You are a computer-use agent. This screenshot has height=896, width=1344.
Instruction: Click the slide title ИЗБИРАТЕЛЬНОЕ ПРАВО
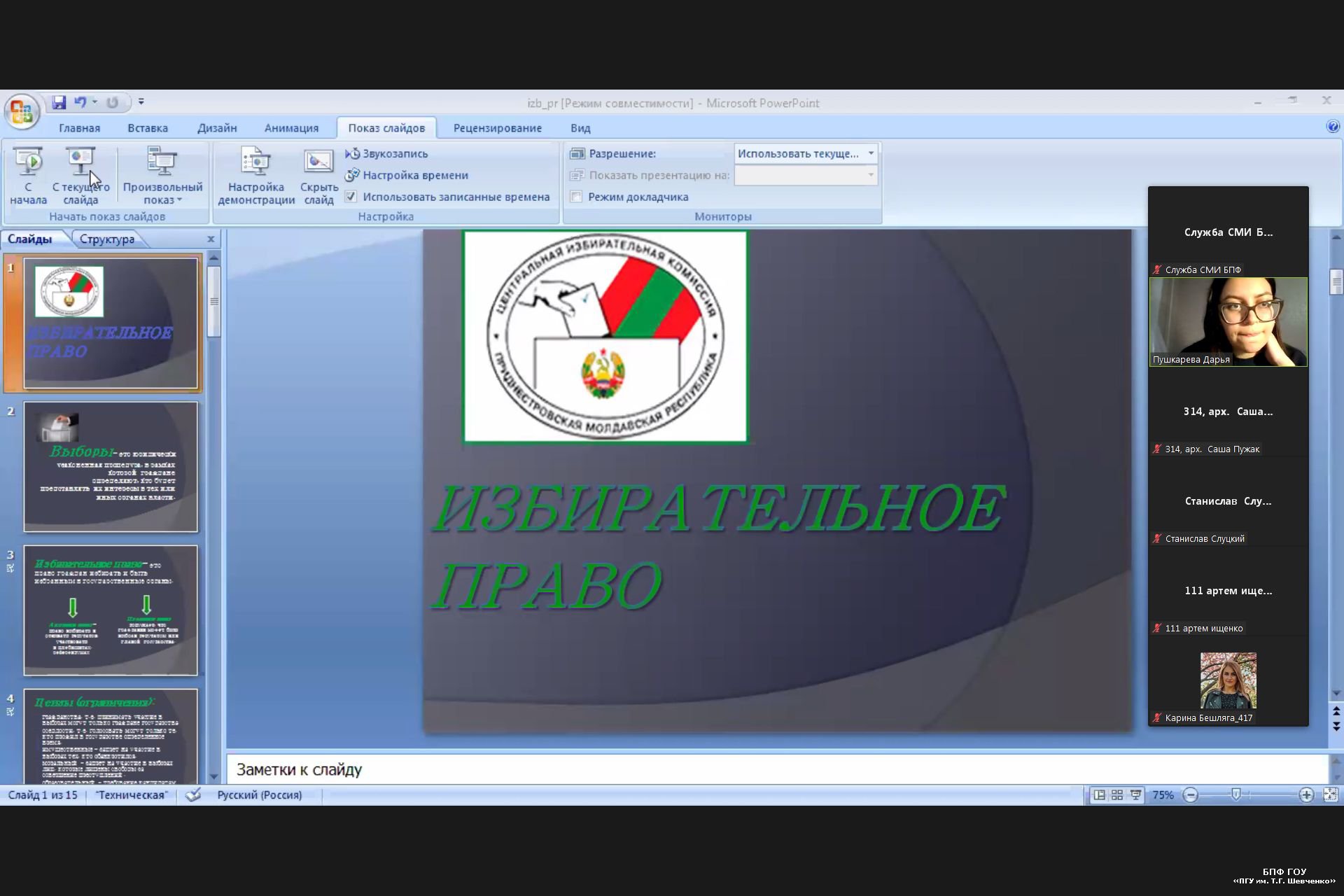point(718,546)
